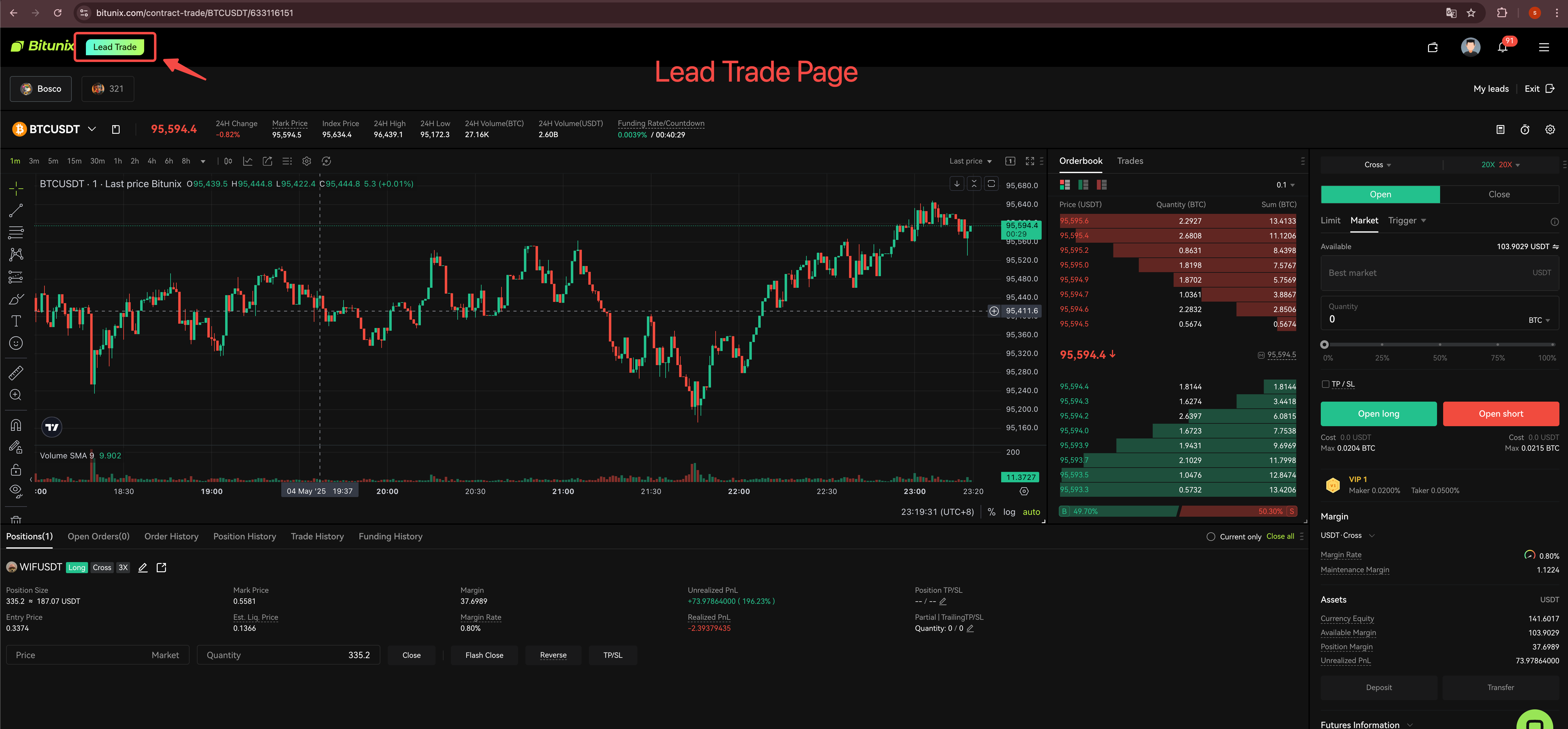Hide all drawings with eye icon
1568x729 pixels.
tap(17, 490)
